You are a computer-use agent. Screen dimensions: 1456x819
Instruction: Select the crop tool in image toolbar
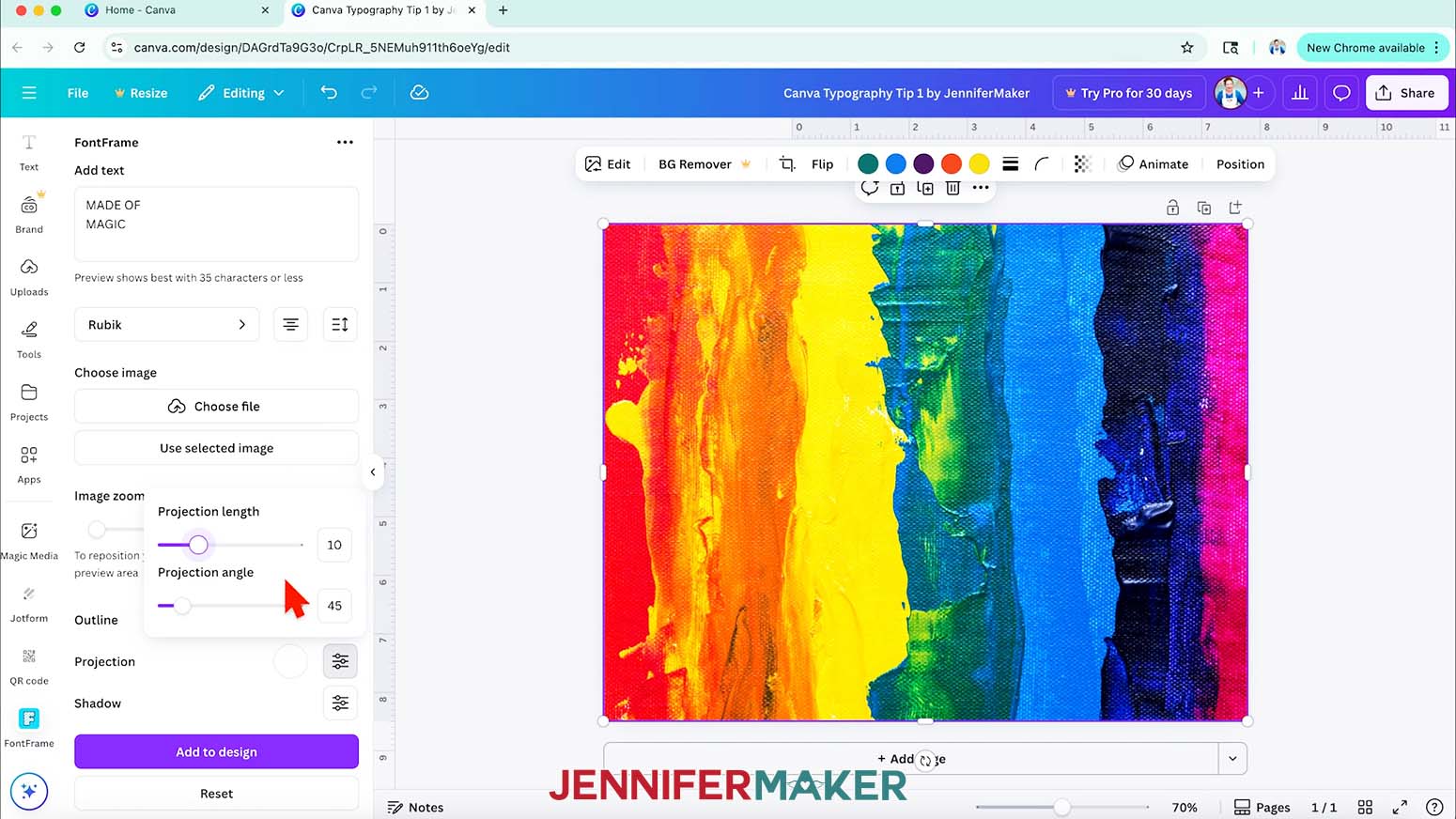tap(787, 164)
